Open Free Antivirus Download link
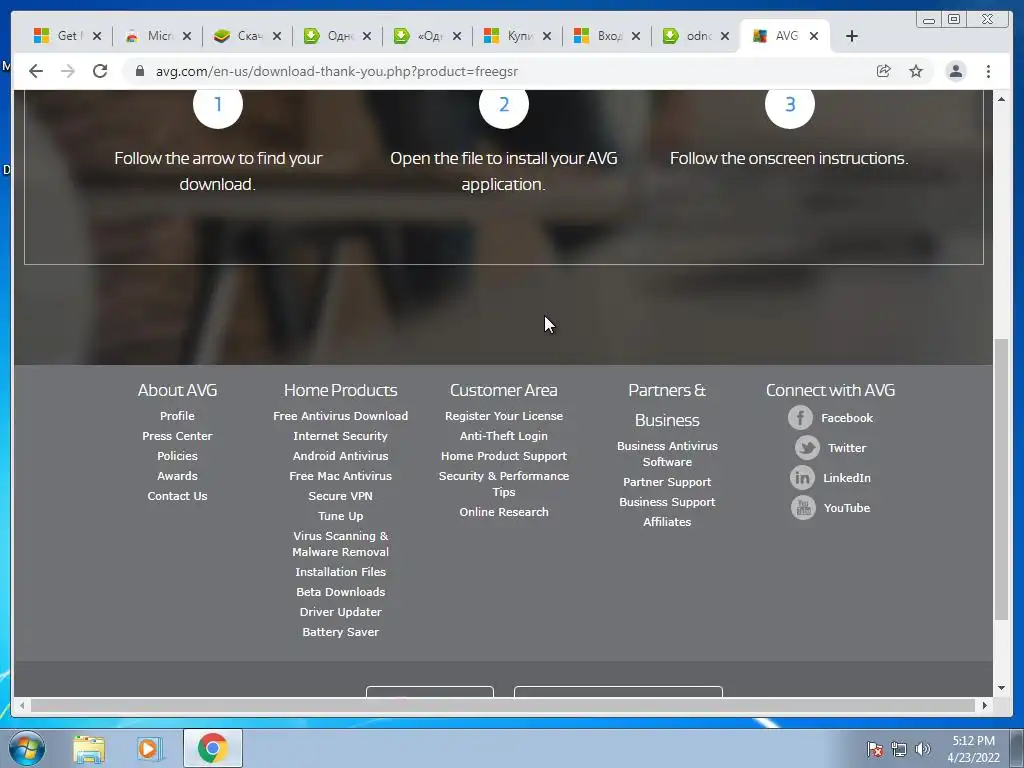The height and width of the screenshot is (768, 1024). (x=340, y=416)
